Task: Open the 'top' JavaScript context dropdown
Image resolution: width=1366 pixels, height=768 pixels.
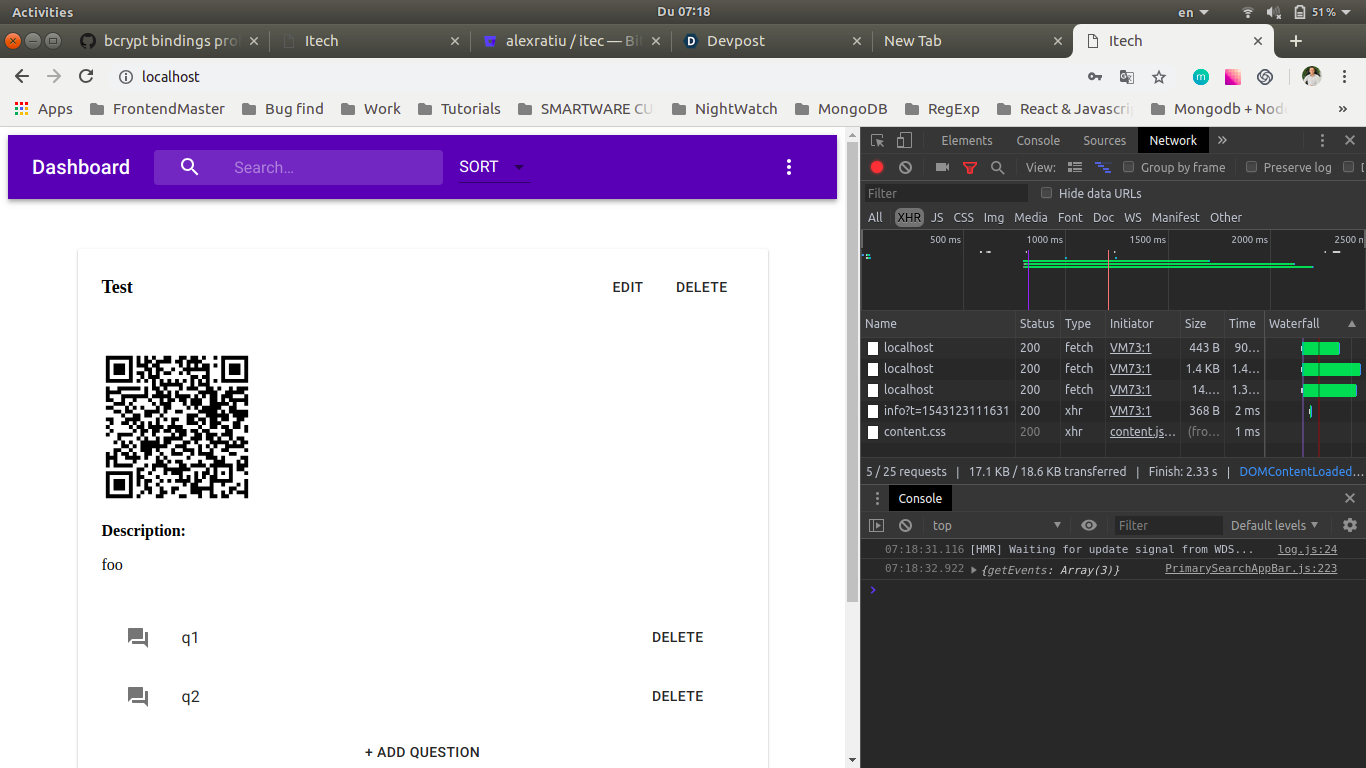Action: (996, 525)
